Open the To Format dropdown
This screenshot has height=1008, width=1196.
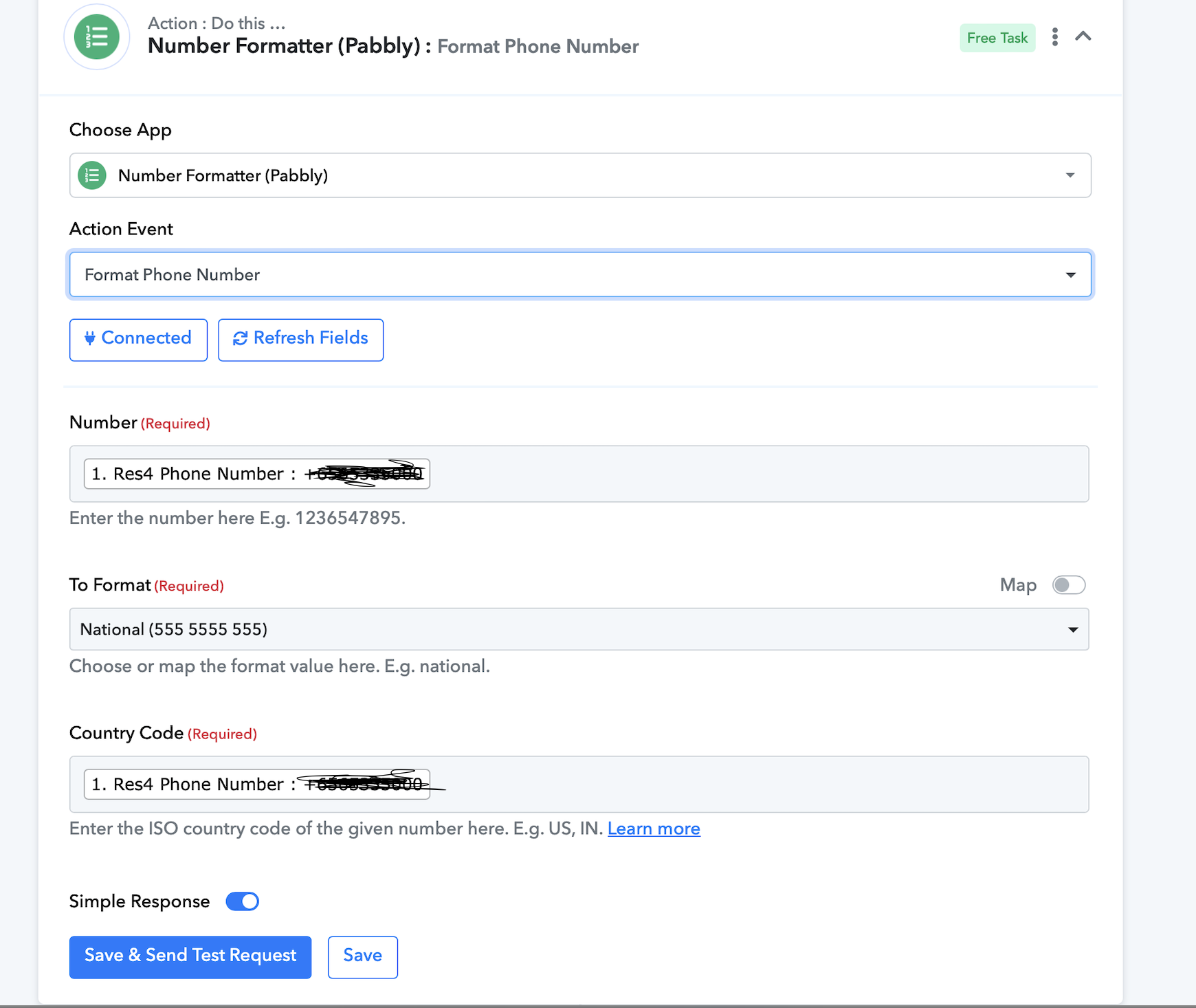[x=579, y=629]
